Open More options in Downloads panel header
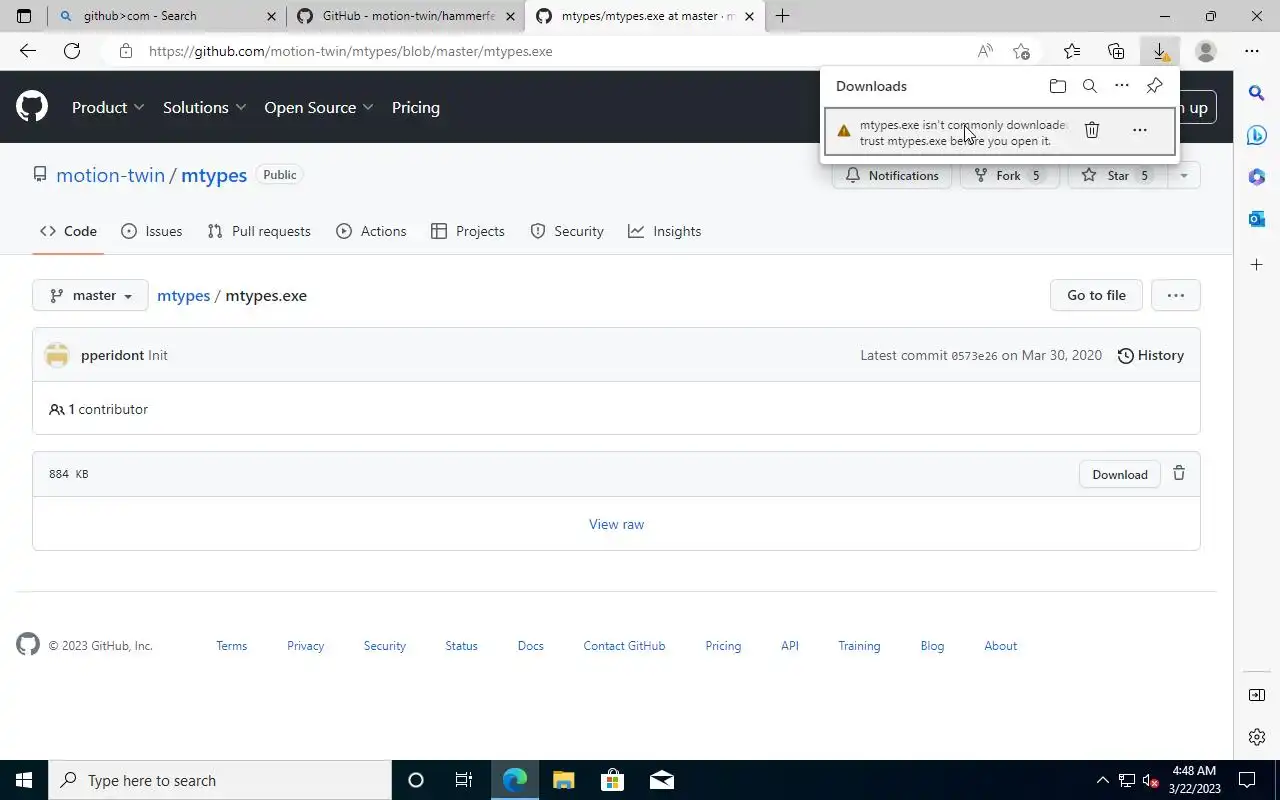This screenshot has width=1280, height=800. 1122,86
